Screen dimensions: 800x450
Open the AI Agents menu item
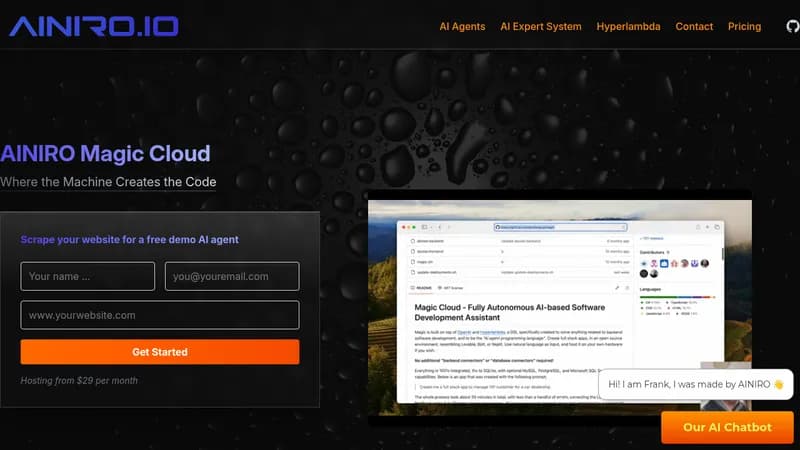(462, 27)
